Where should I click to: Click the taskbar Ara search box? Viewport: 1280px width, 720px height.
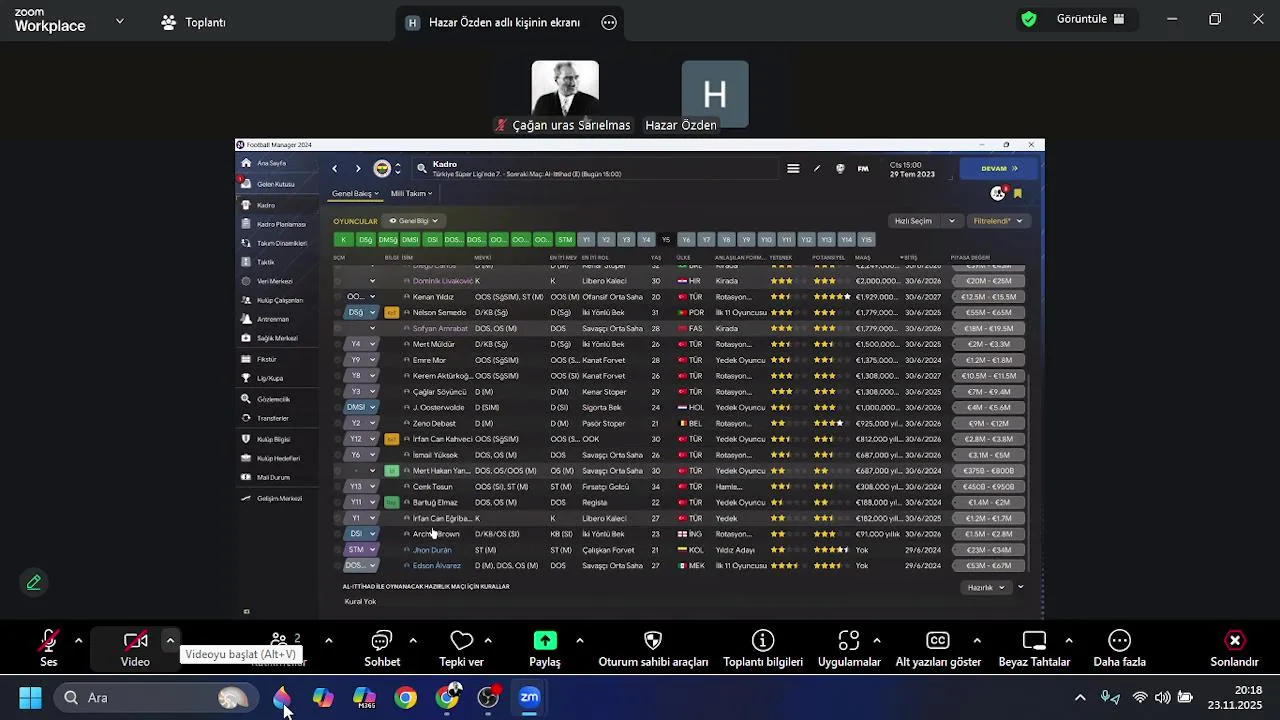pyautogui.click(x=154, y=698)
